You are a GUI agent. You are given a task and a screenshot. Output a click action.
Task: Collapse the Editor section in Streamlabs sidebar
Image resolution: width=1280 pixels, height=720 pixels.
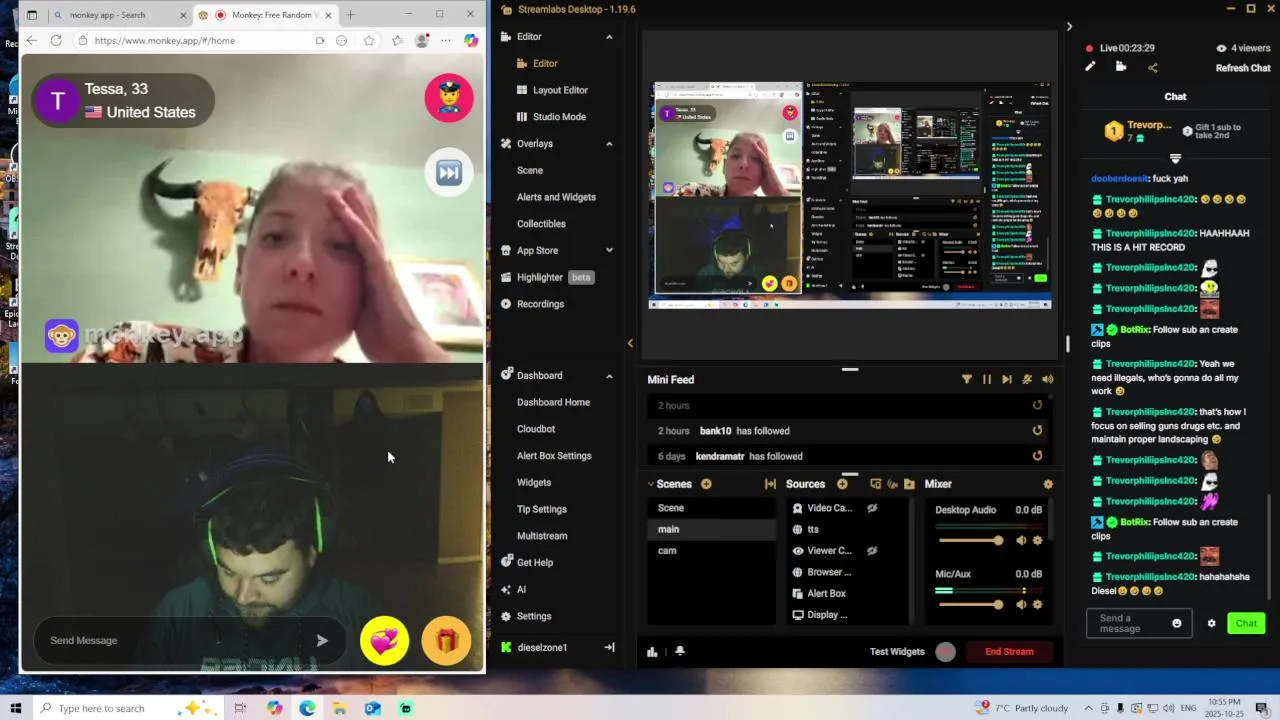[x=609, y=37]
